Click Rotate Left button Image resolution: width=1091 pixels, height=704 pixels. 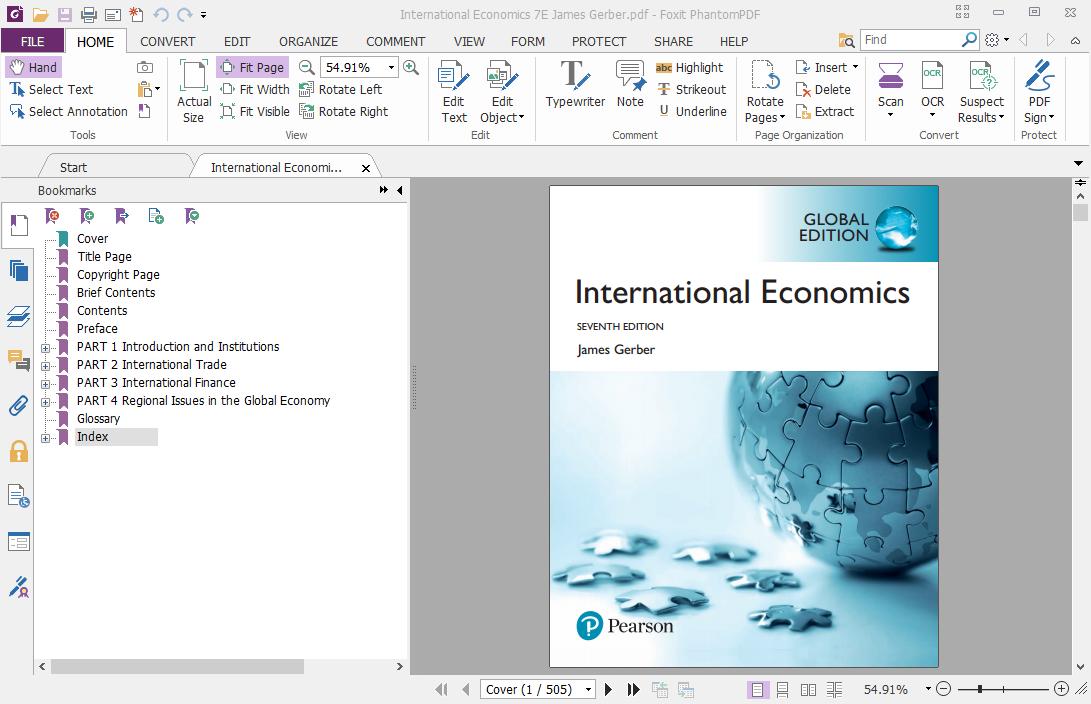pyautogui.click(x=341, y=89)
